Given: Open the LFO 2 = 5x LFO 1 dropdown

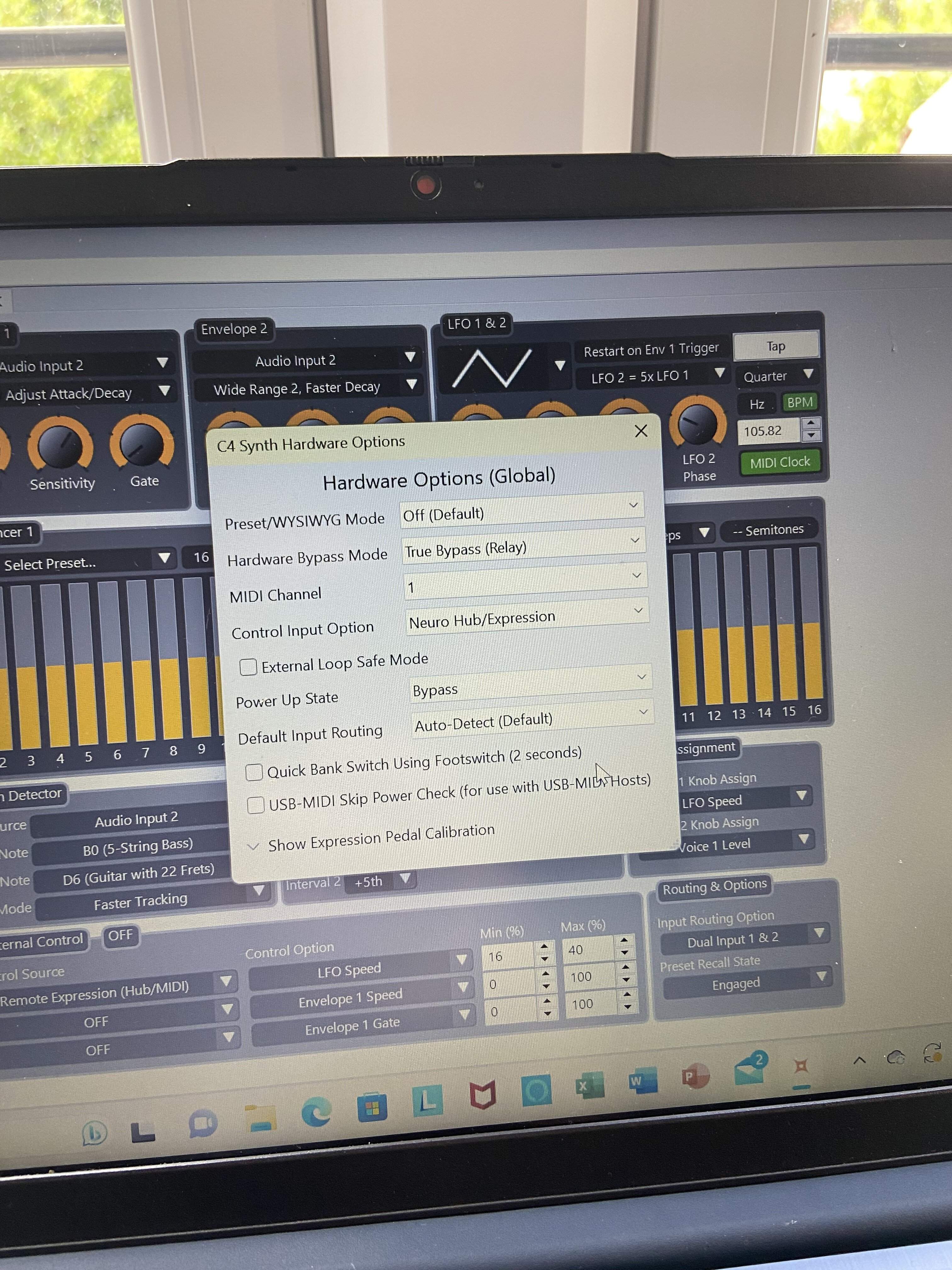Looking at the screenshot, I should (x=652, y=376).
